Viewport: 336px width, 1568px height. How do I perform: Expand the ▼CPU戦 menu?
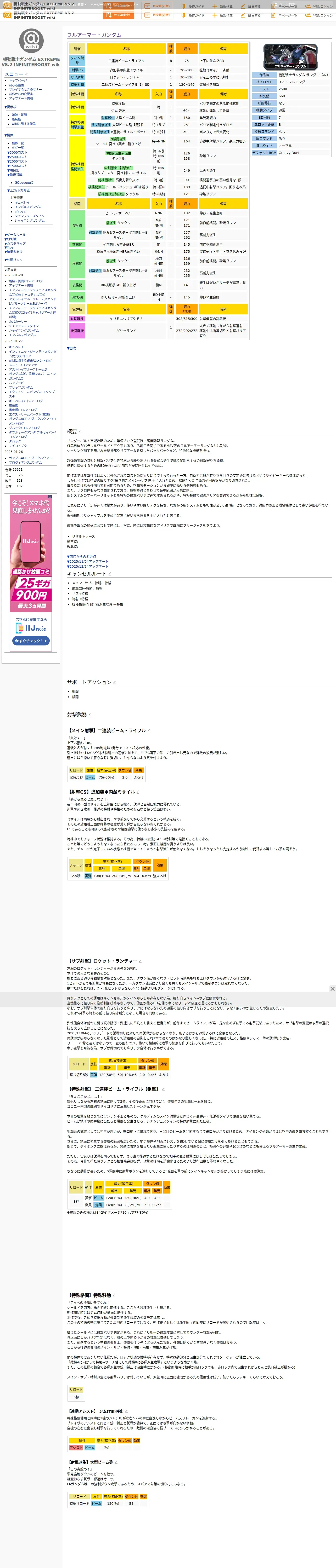11,239
